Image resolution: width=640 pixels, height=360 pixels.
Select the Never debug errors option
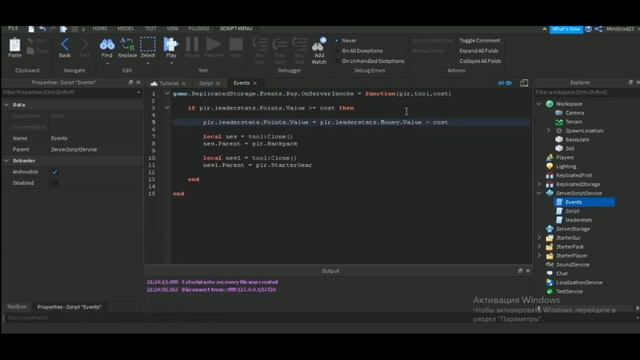coord(337,41)
